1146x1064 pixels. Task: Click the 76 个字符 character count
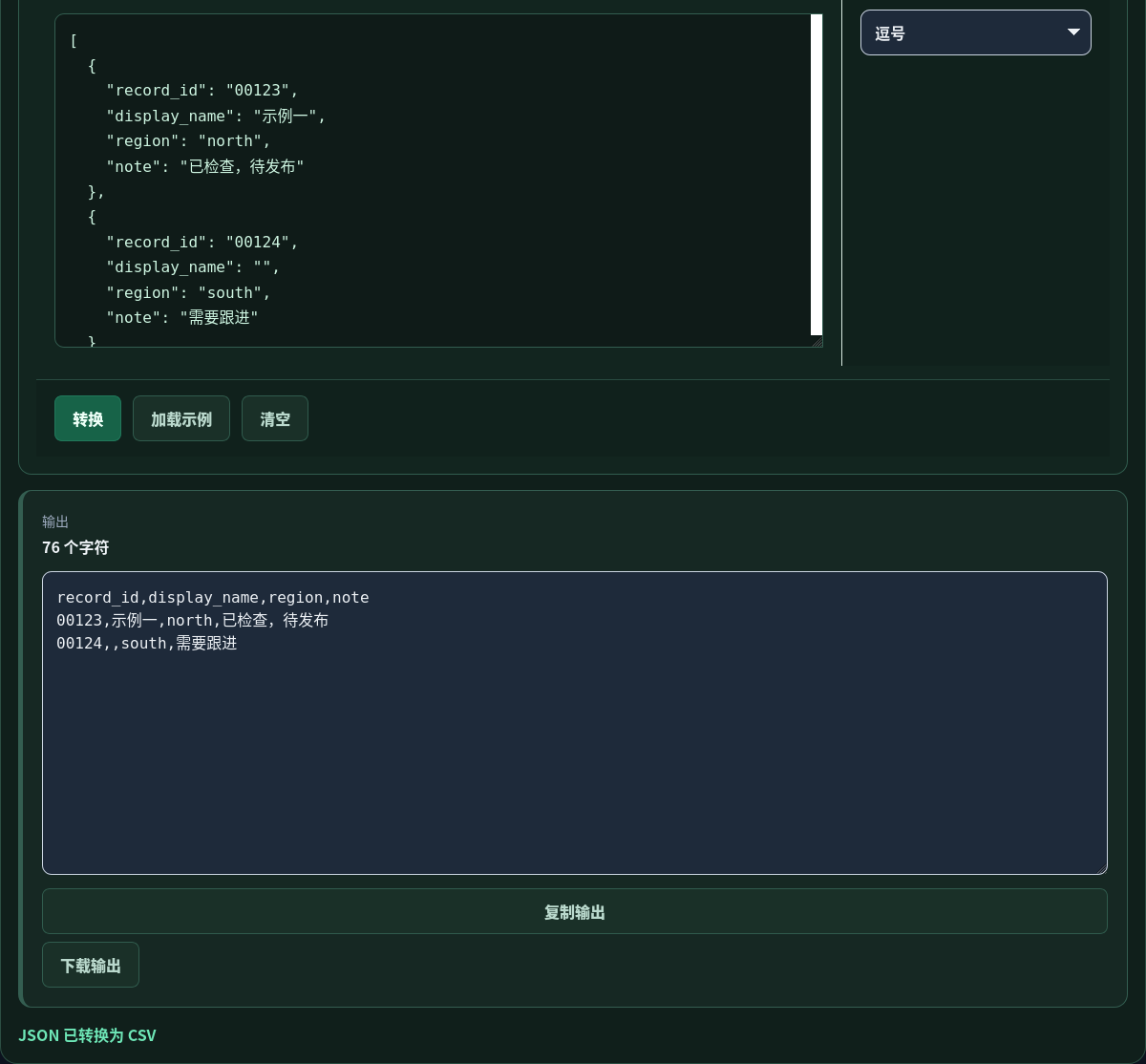75,547
